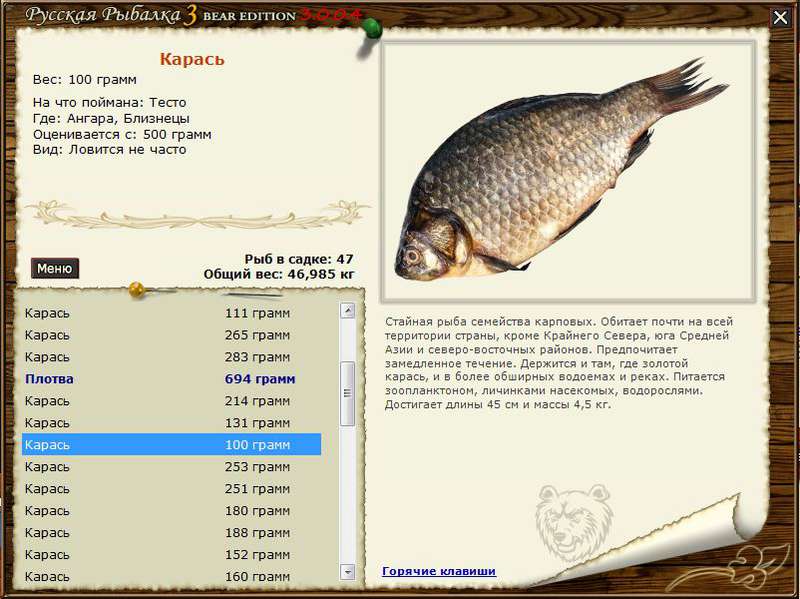
Task: Click the bear head watermark
Action: [x=574, y=521]
